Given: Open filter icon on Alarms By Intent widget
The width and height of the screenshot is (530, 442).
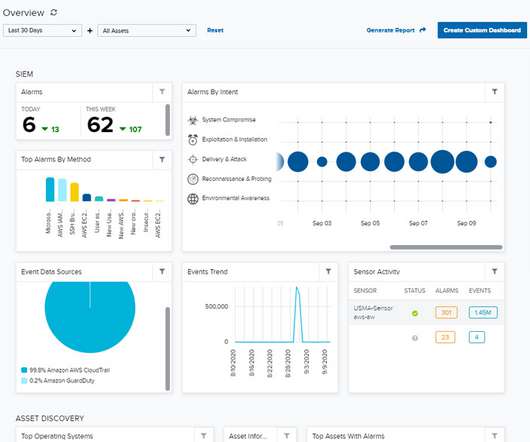Looking at the screenshot, I should point(495,92).
